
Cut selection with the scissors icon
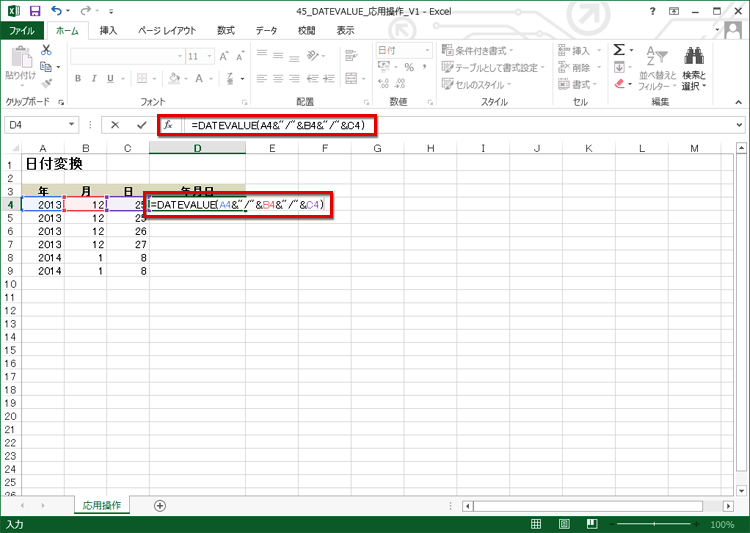[46, 50]
